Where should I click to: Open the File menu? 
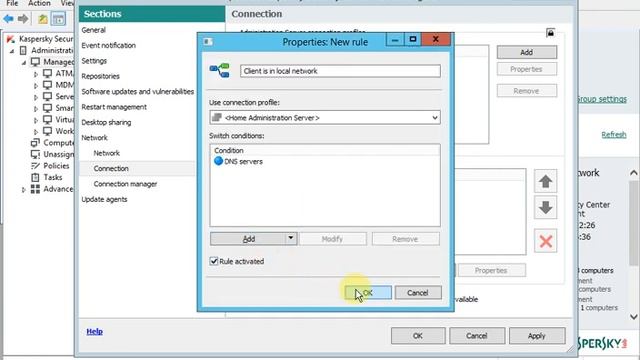(12, 3)
